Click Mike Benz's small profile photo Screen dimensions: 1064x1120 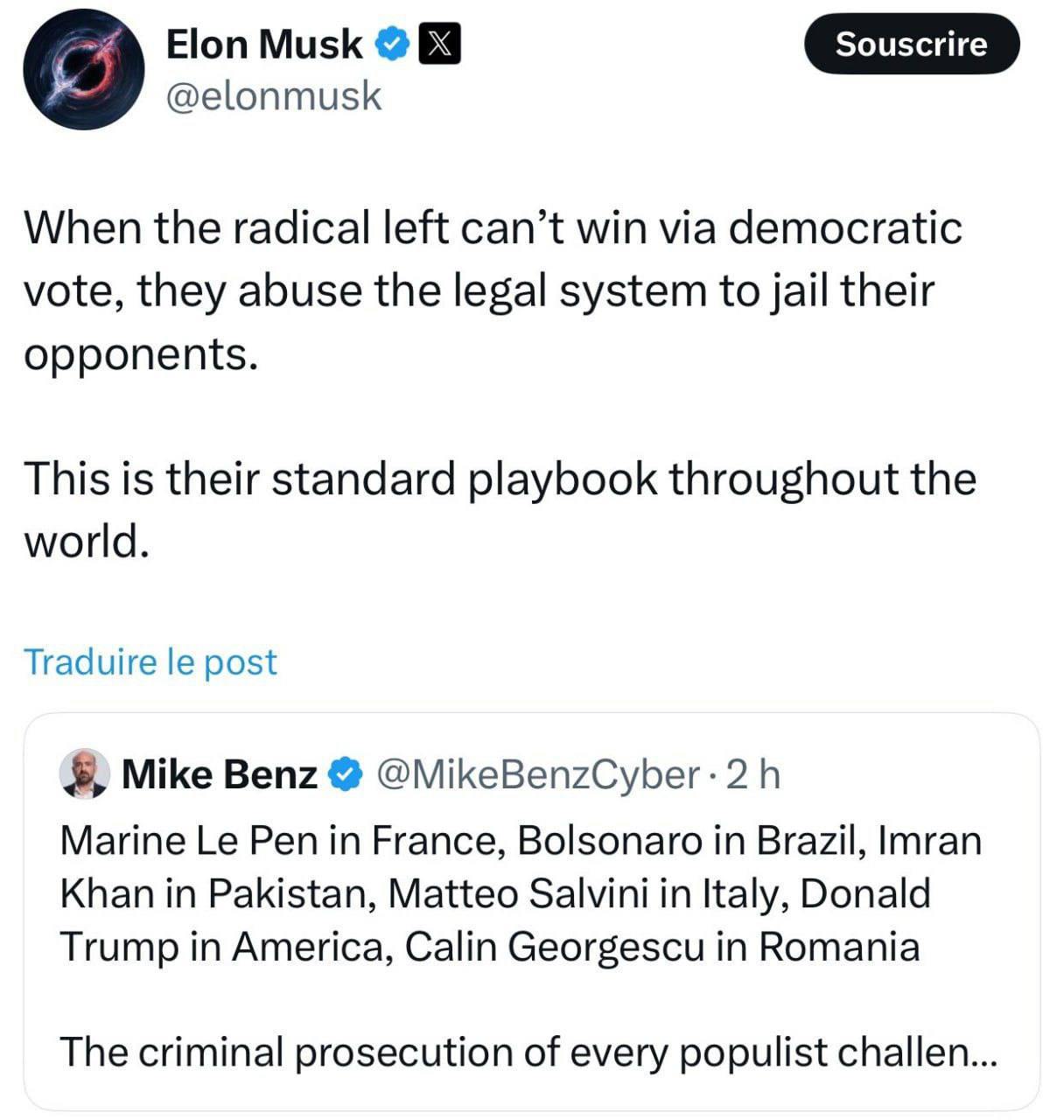85,774
